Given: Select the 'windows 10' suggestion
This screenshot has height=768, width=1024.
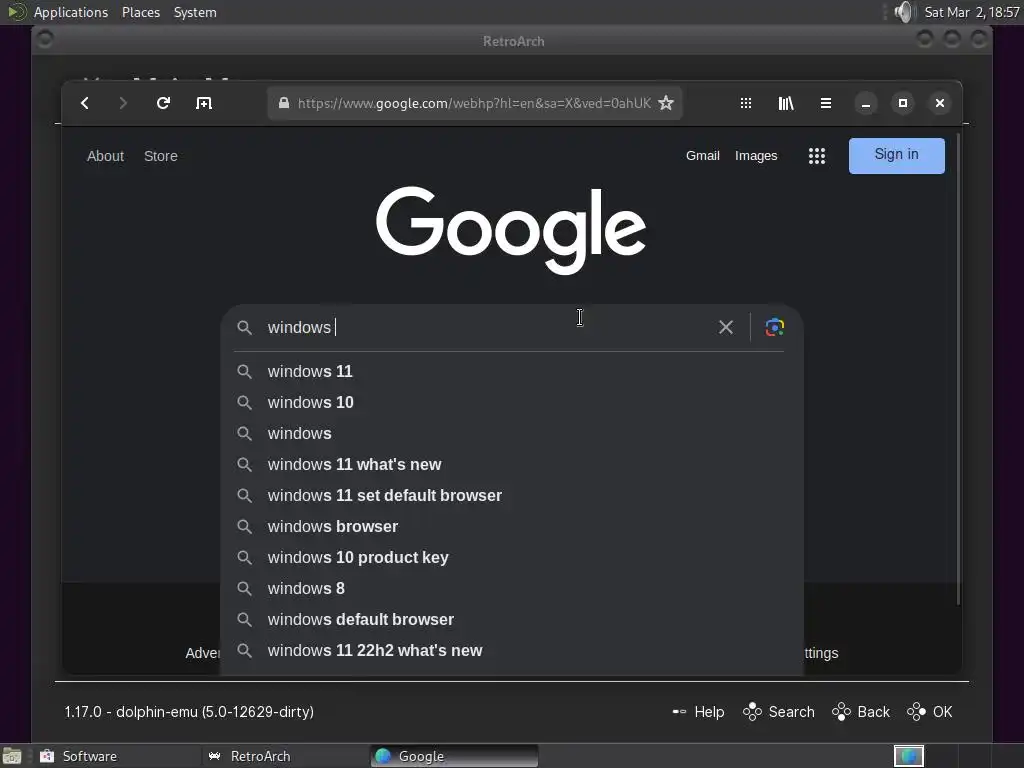Looking at the screenshot, I should 512,402.
